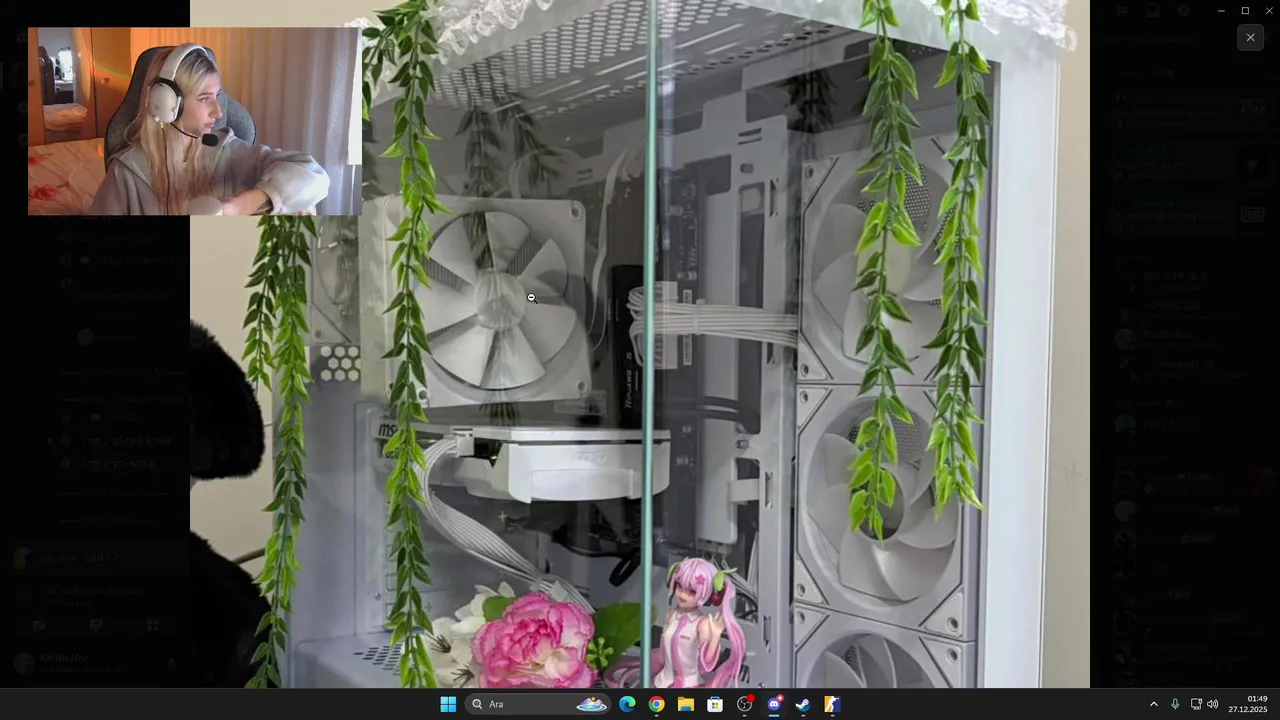Click the microphone tray icon

click(1175, 704)
